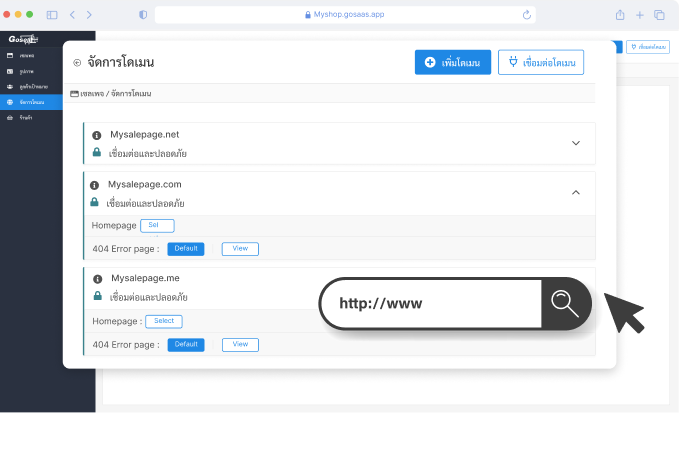The width and height of the screenshot is (688, 462).
Task: Click the padlock icon under Mysalepage.me
Action: (98, 296)
